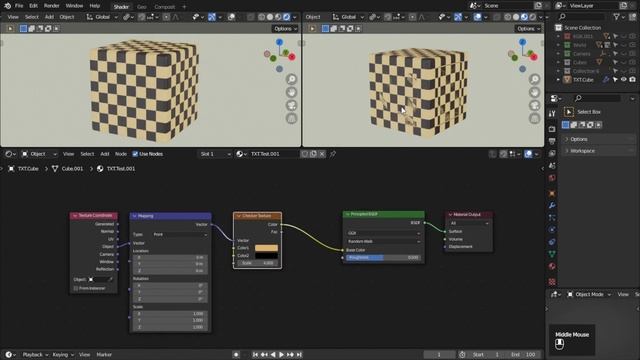Switch to the Geo workspace tab
The height and width of the screenshot is (360, 640).
click(142, 7)
